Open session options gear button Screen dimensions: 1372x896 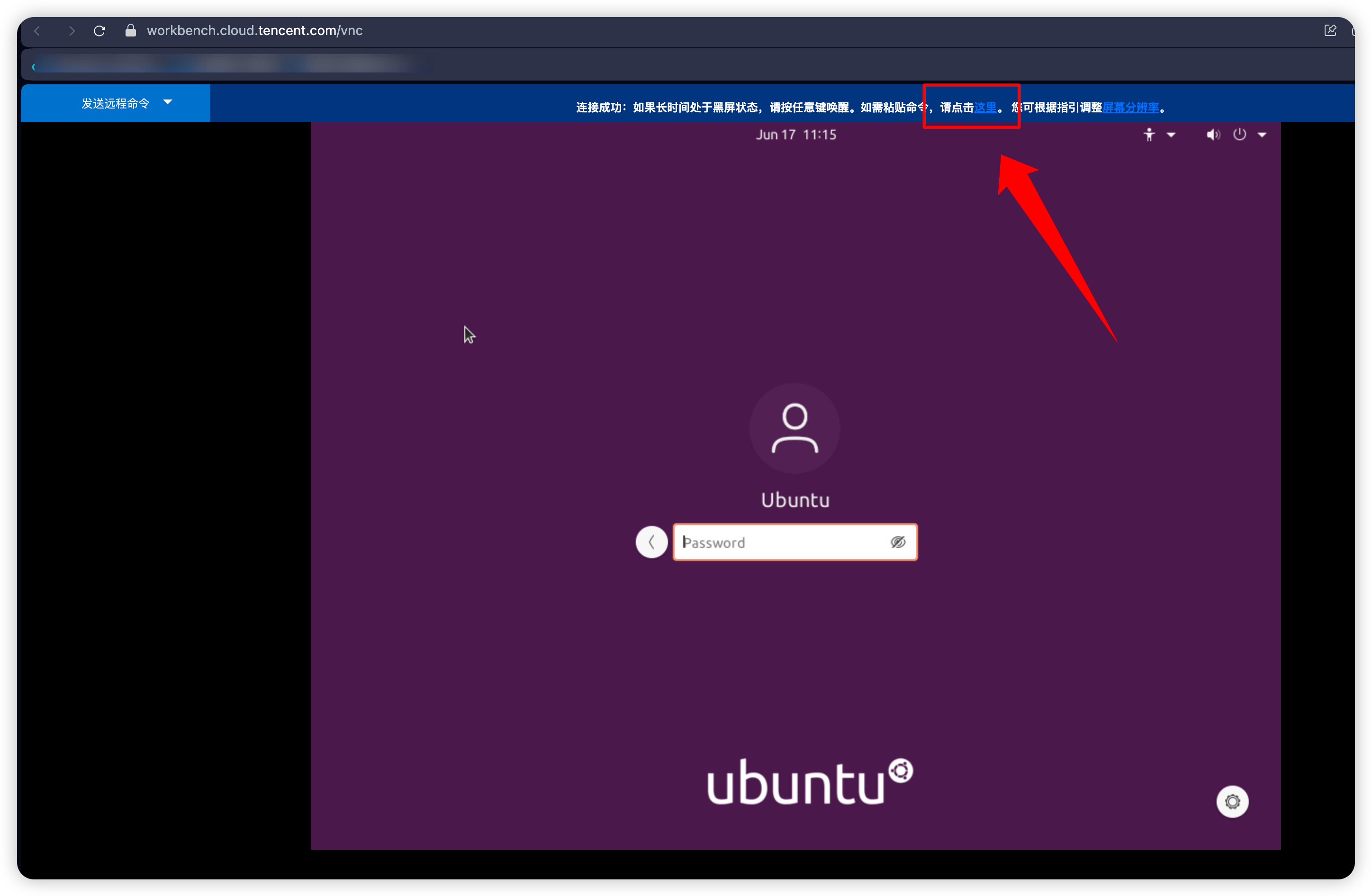1232,801
